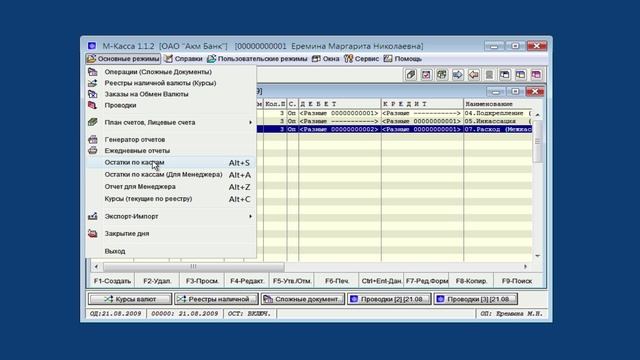Click the Генератор отчетов printer icon
Viewport: 640px width, 360px height.
click(x=93, y=139)
